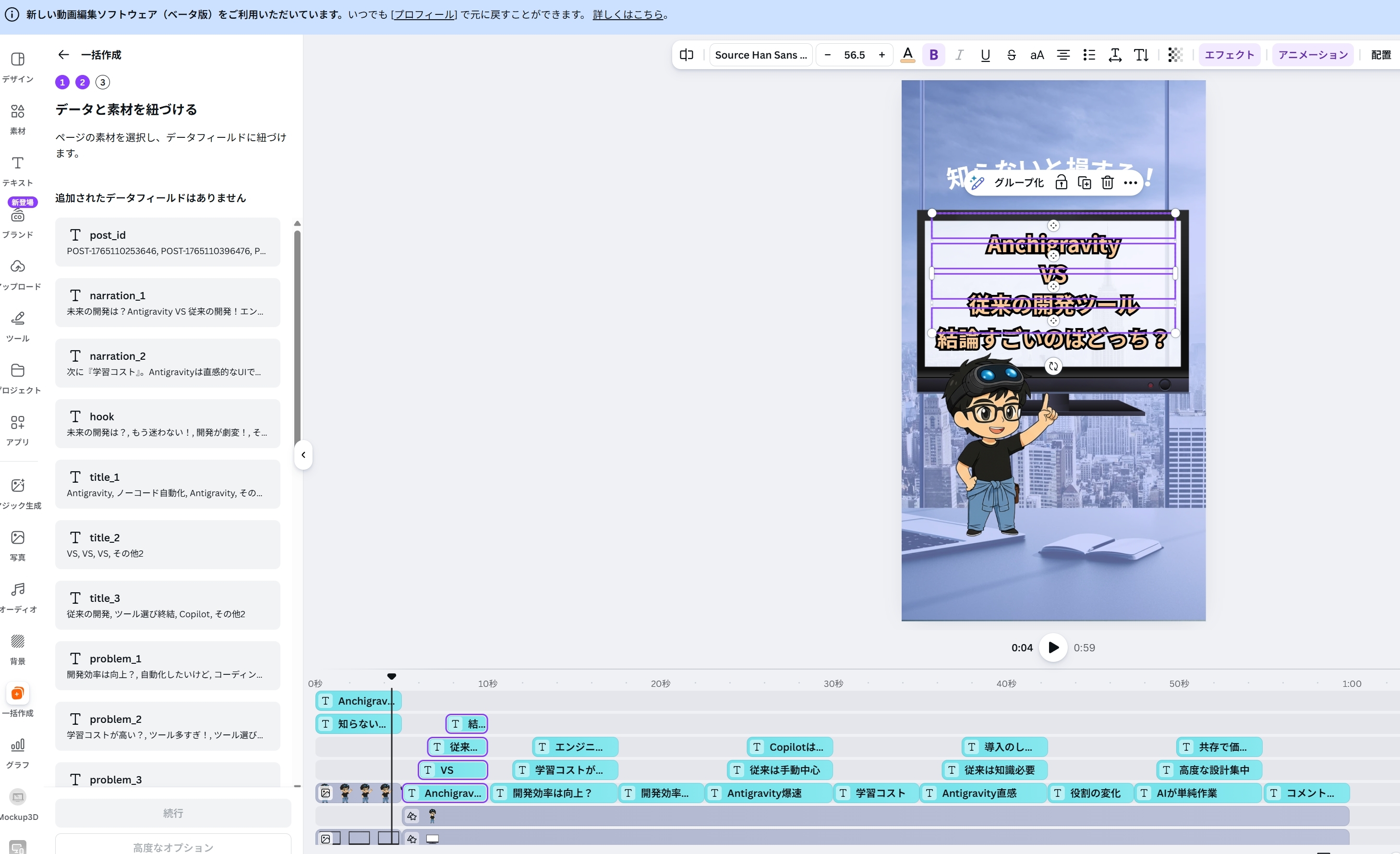
Task: Click the bulleted list icon
Action: coord(1088,55)
